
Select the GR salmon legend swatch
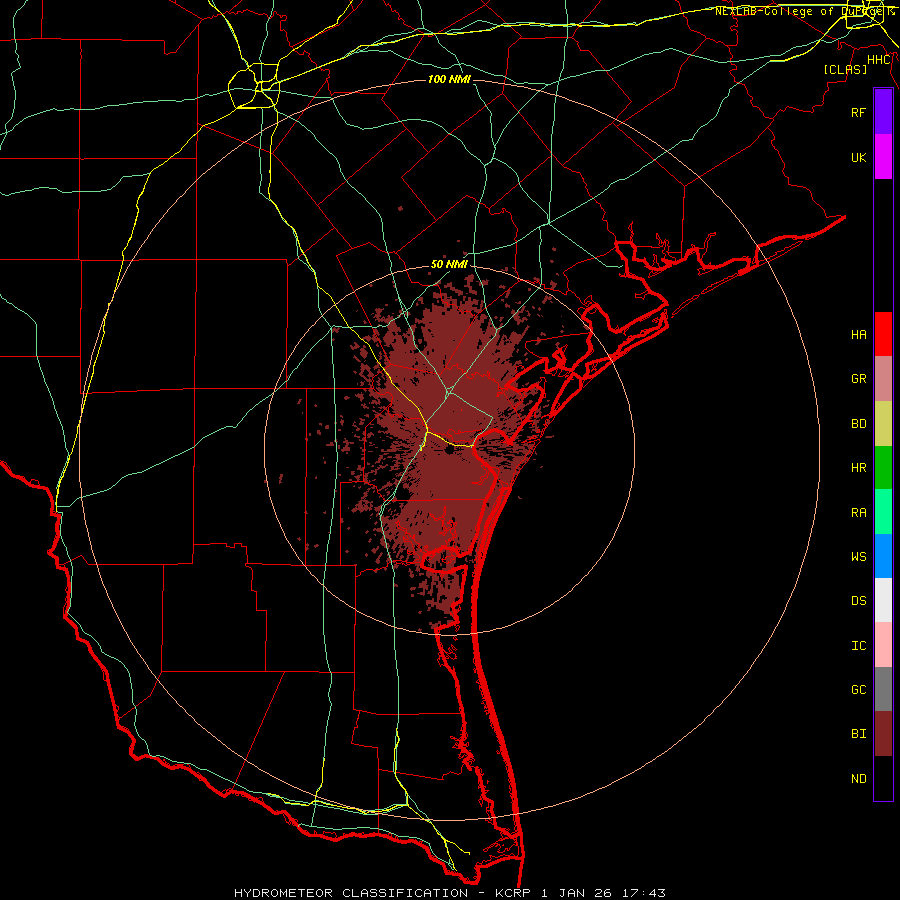click(883, 379)
